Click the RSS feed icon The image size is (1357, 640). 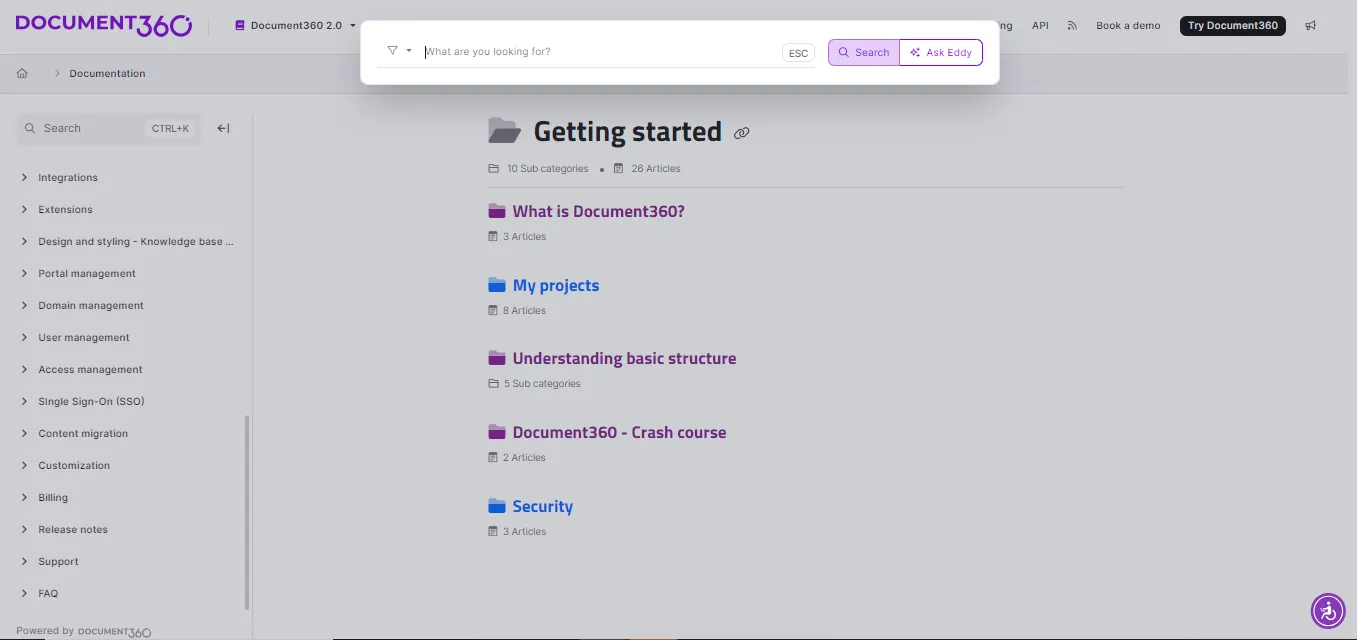point(1072,26)
